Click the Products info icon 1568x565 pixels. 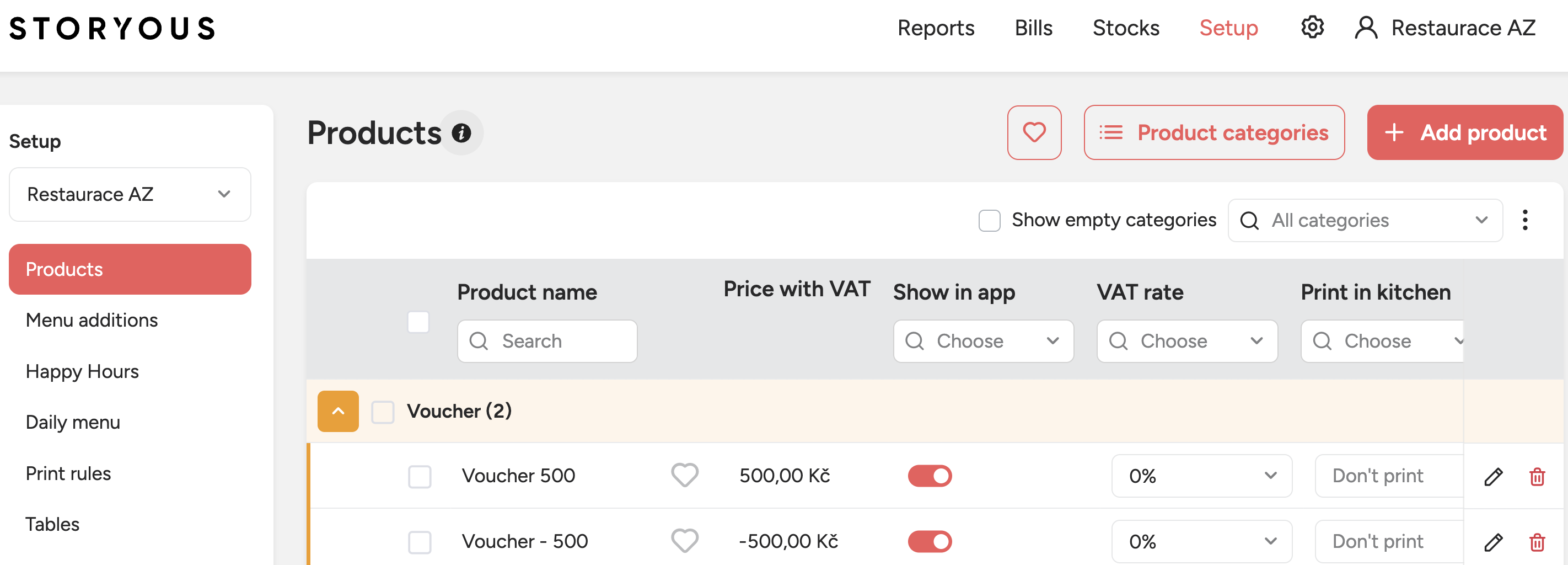click(461, 133)
